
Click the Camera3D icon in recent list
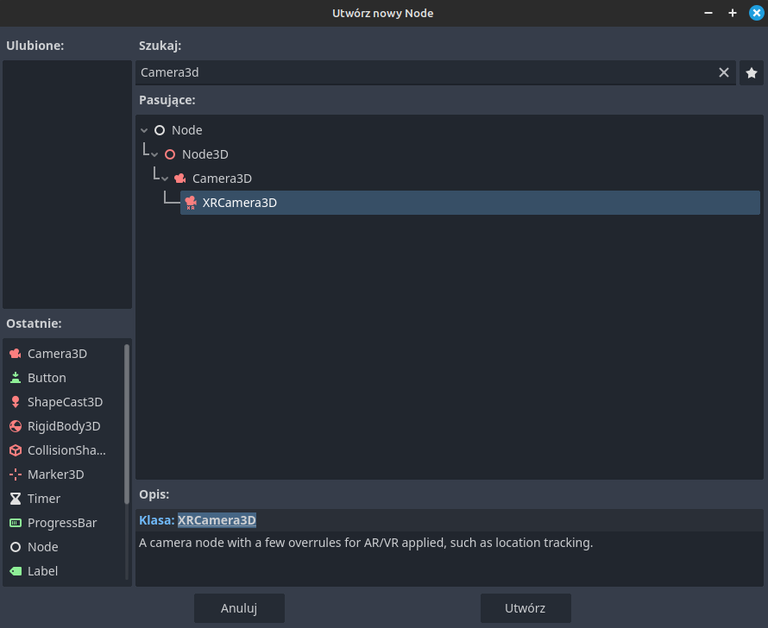click(15, 354)
